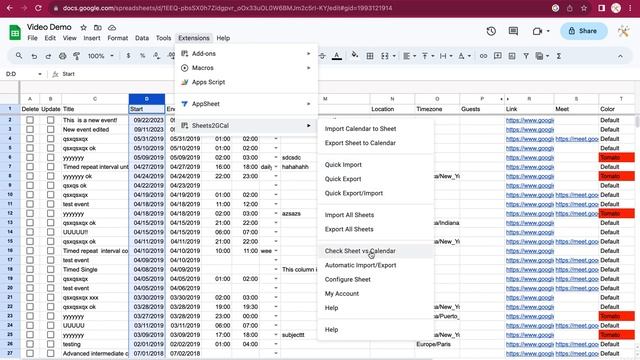The image size is (640, 360).
Task: Check Delete box for 'New event edited'
Action: point(30,130)
